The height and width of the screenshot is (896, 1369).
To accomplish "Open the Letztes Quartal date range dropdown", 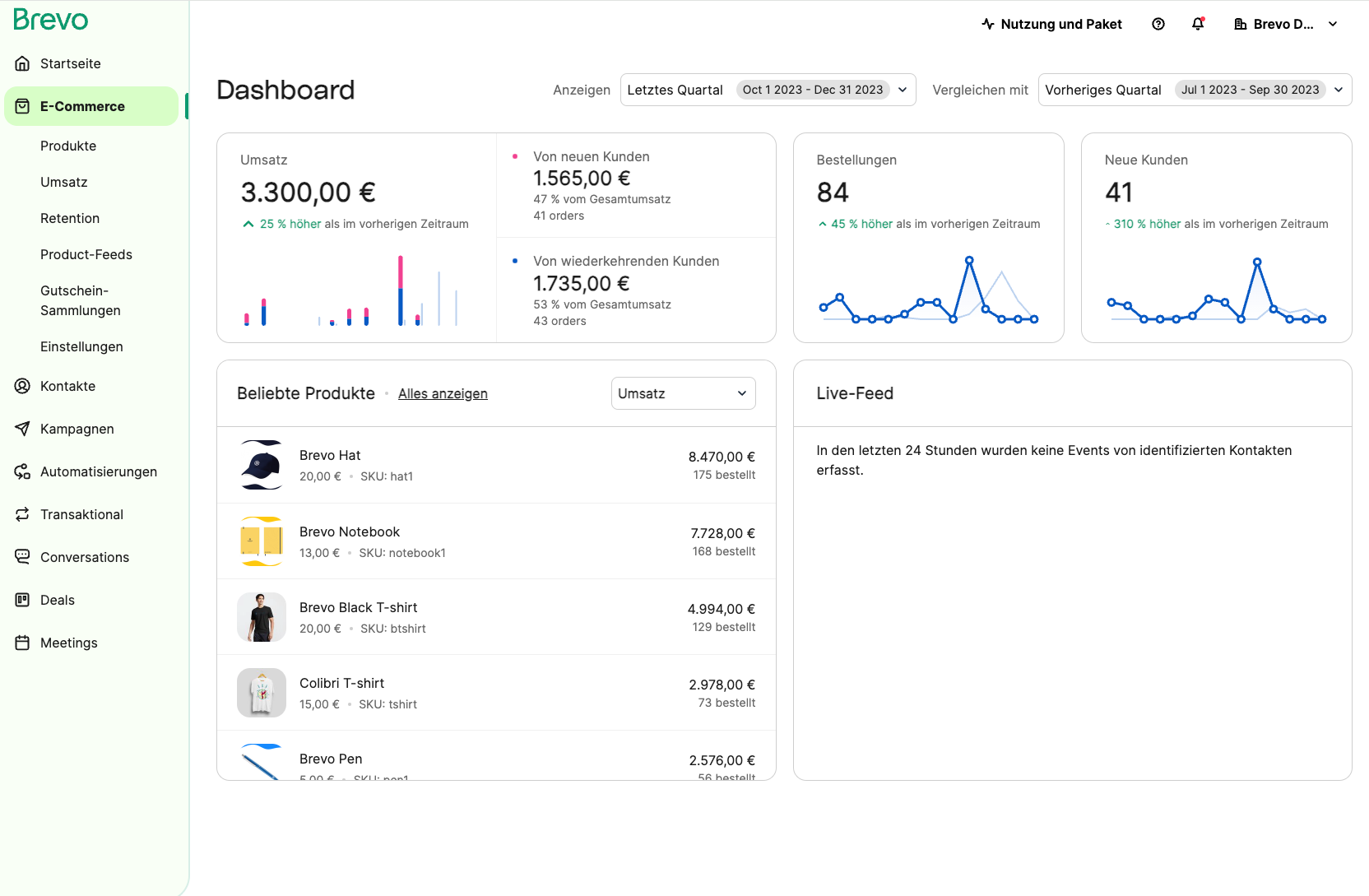I will click(x=768, y=90).
